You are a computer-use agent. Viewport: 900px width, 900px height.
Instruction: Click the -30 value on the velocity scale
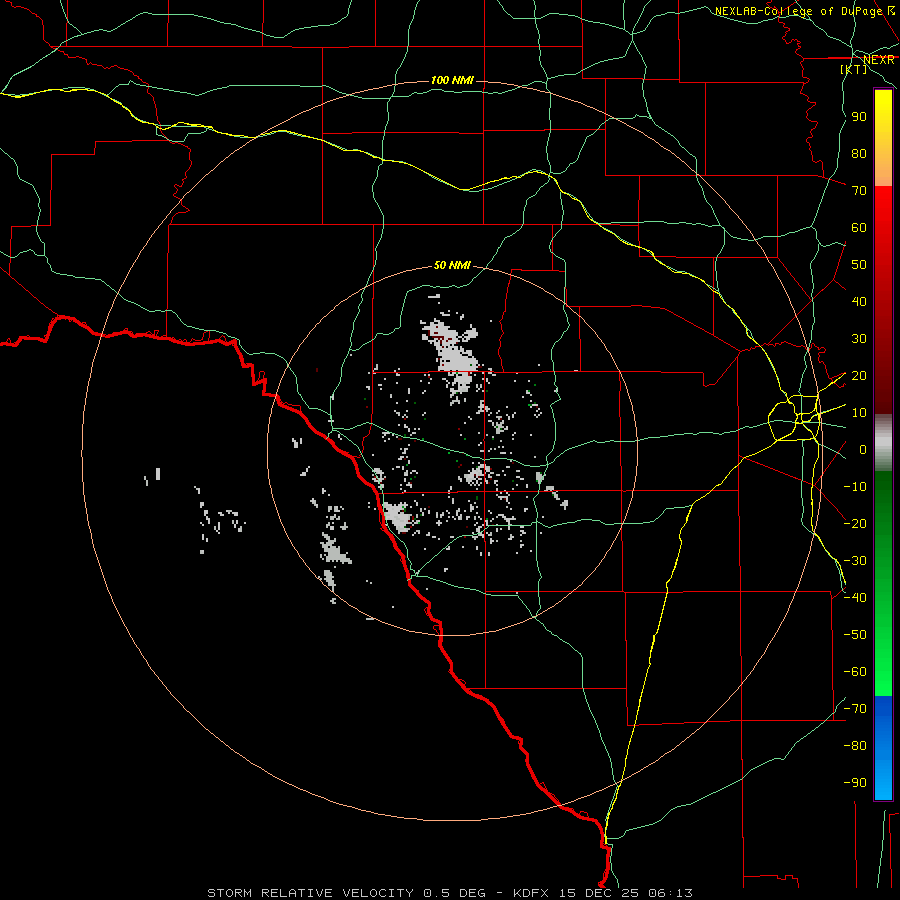tap(855, 561)
